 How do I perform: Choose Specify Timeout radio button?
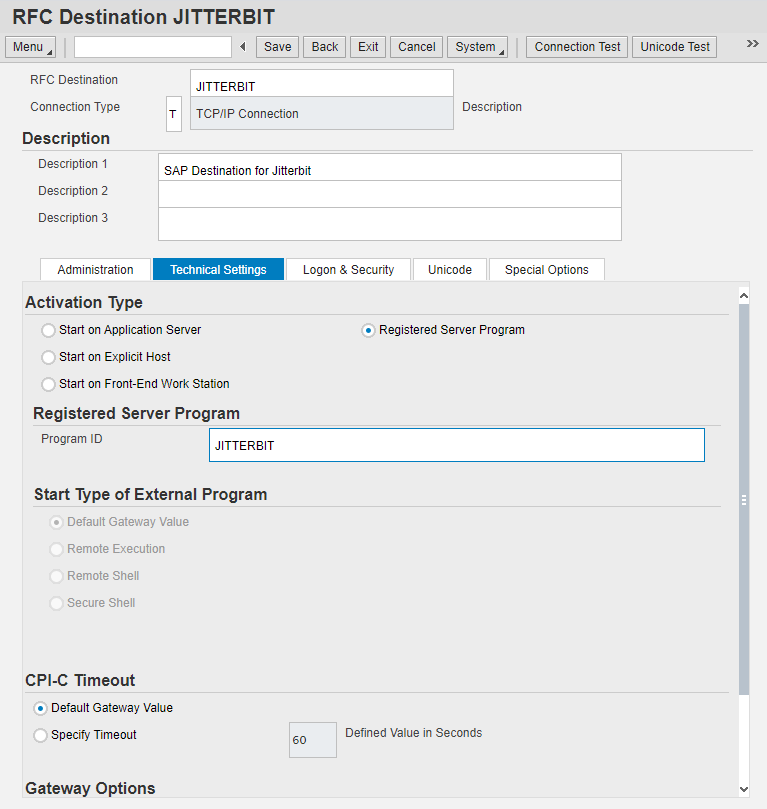pyautogui.click(x=41, y=735)
